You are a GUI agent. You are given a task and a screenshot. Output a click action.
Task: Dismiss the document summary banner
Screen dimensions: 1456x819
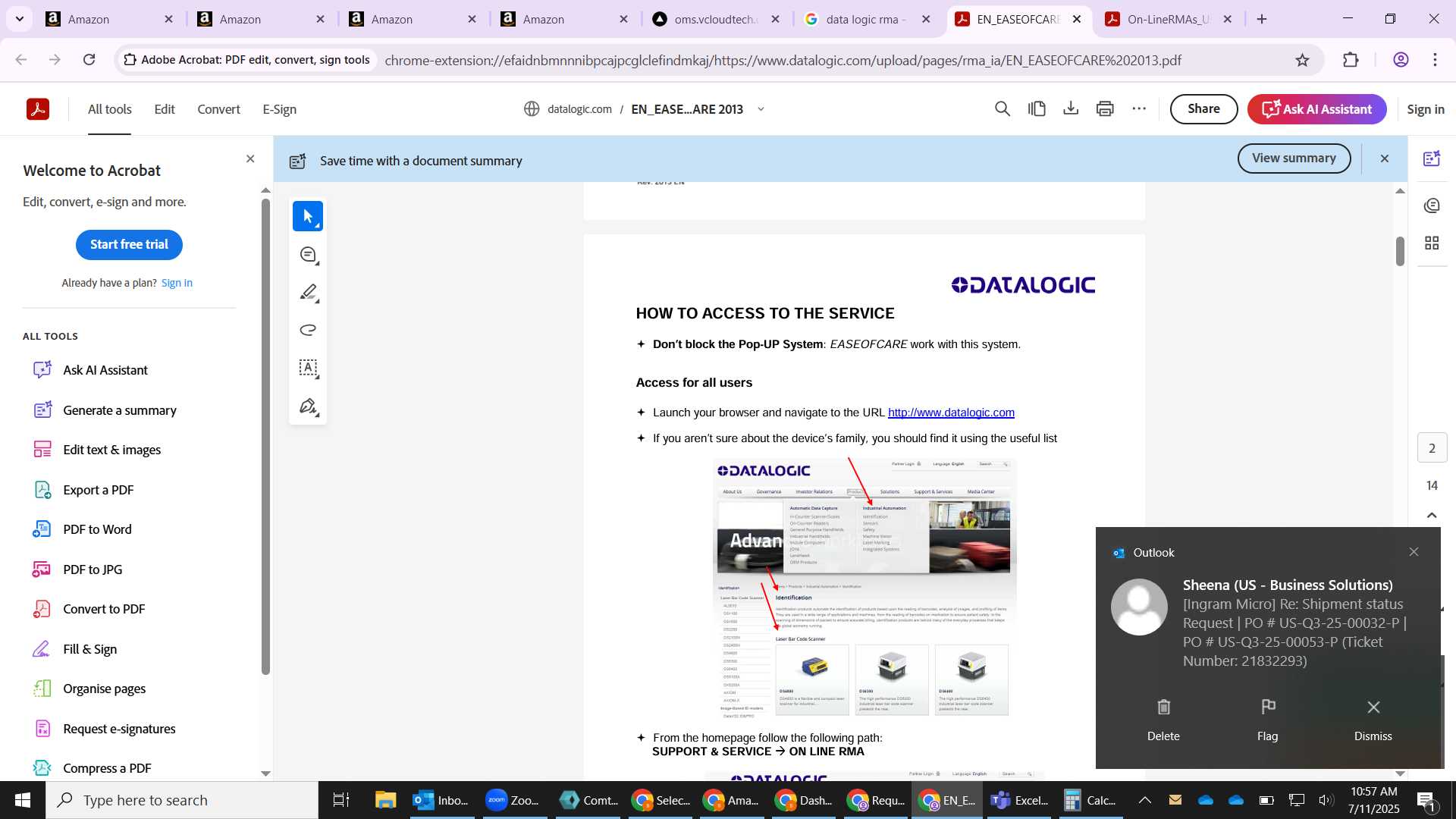point(1385,158)
